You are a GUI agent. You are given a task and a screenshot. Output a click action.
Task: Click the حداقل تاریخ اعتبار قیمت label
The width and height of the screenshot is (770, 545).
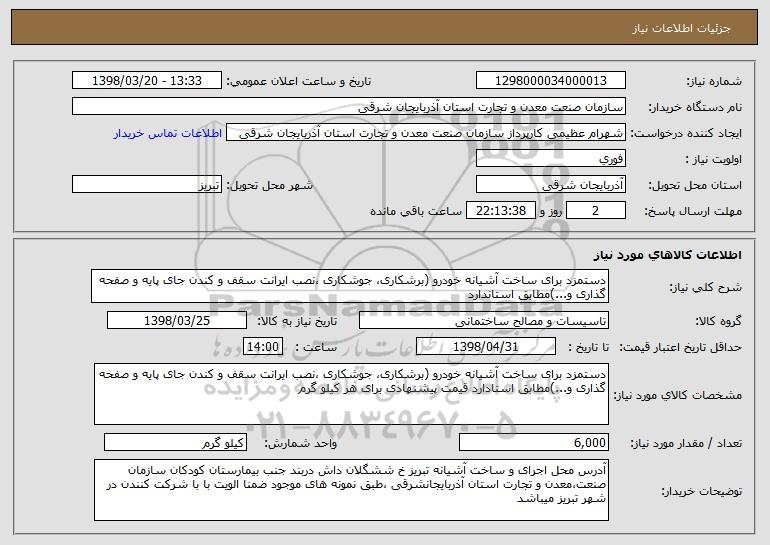680,347
